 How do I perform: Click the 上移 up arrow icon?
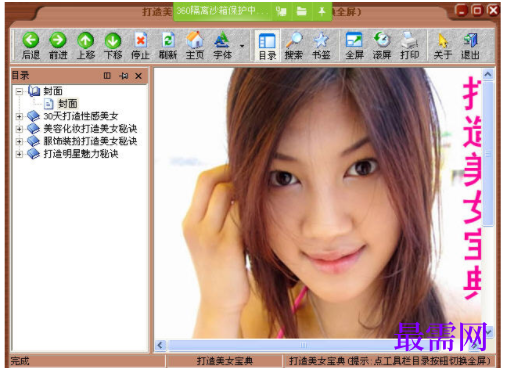pos(86,40)
